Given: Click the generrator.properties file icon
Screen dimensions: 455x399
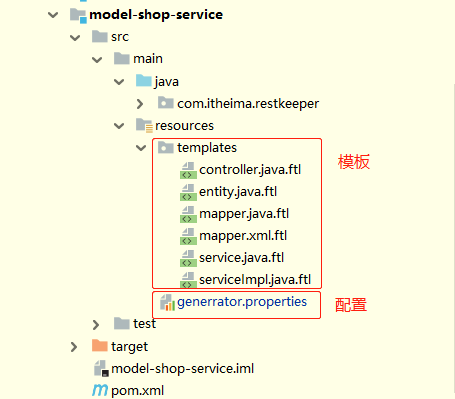Looking at the screenshot, I should pyautogui.click(x=167, y=302).
